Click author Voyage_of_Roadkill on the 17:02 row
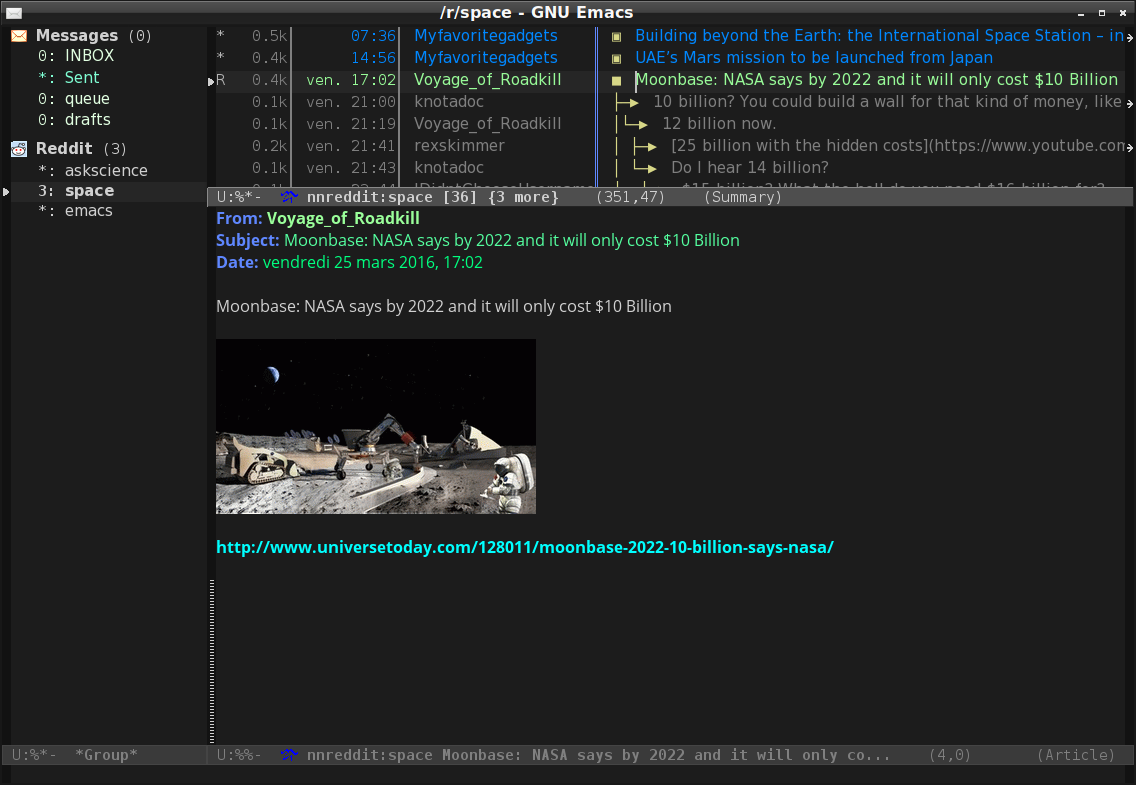This screenshot has width=1136, height=785. pos(488,80)
